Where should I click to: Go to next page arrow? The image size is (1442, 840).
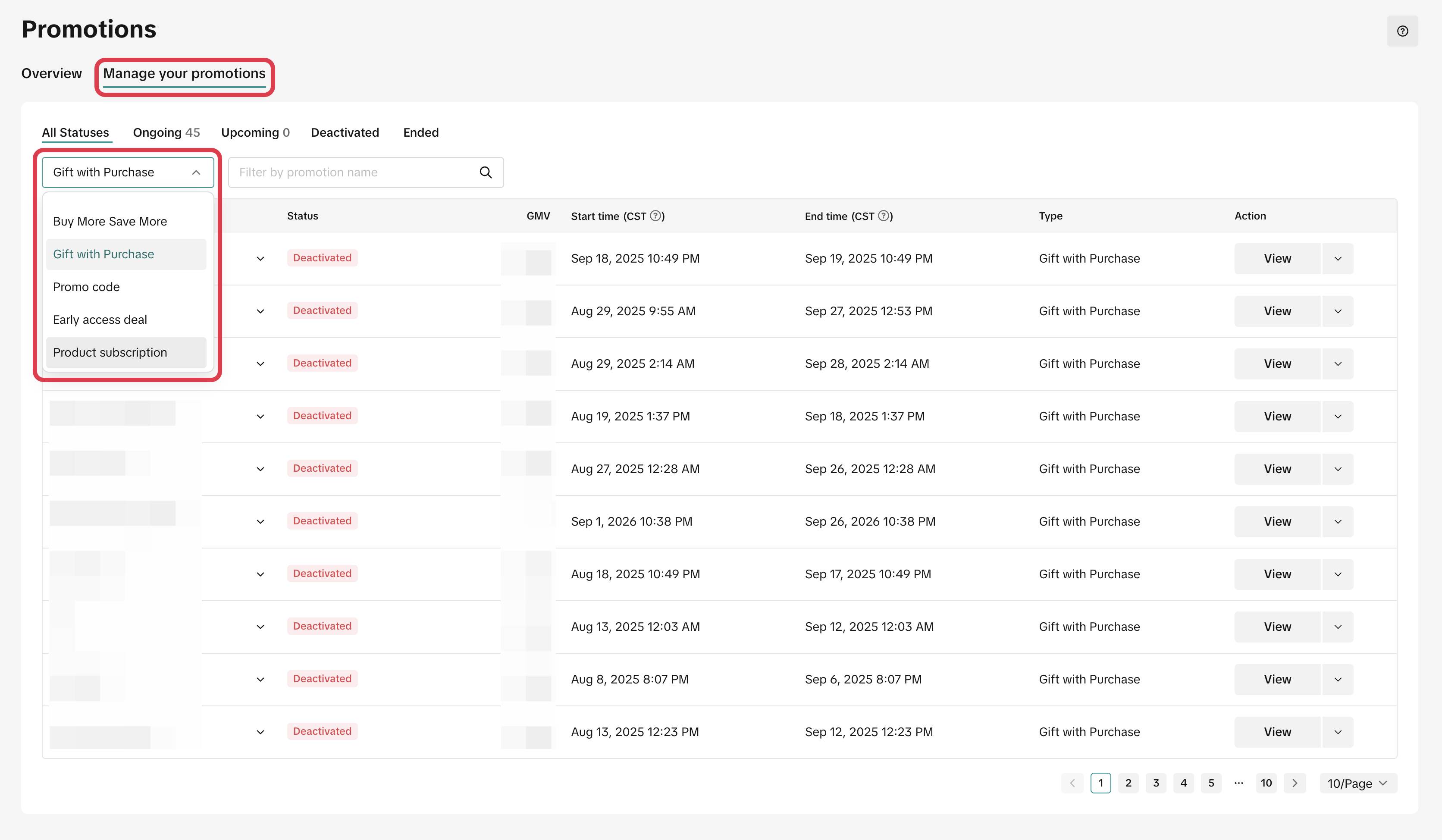[x=1295, y=783]
